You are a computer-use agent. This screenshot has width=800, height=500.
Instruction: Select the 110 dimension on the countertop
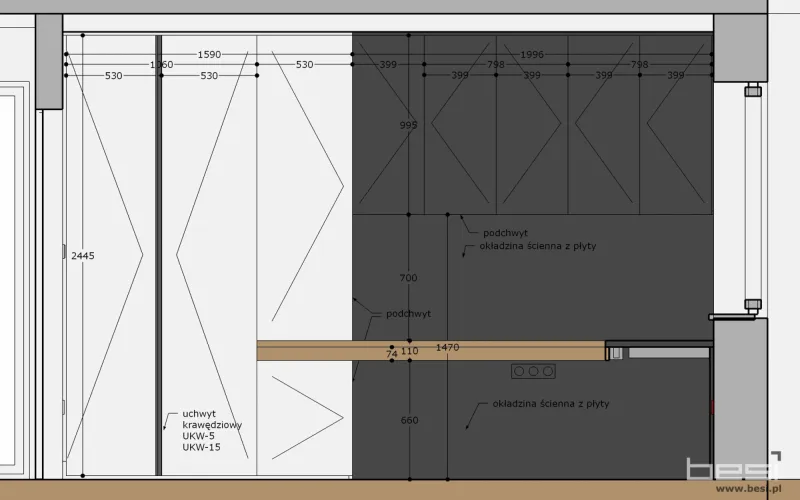tap(409, 351)
